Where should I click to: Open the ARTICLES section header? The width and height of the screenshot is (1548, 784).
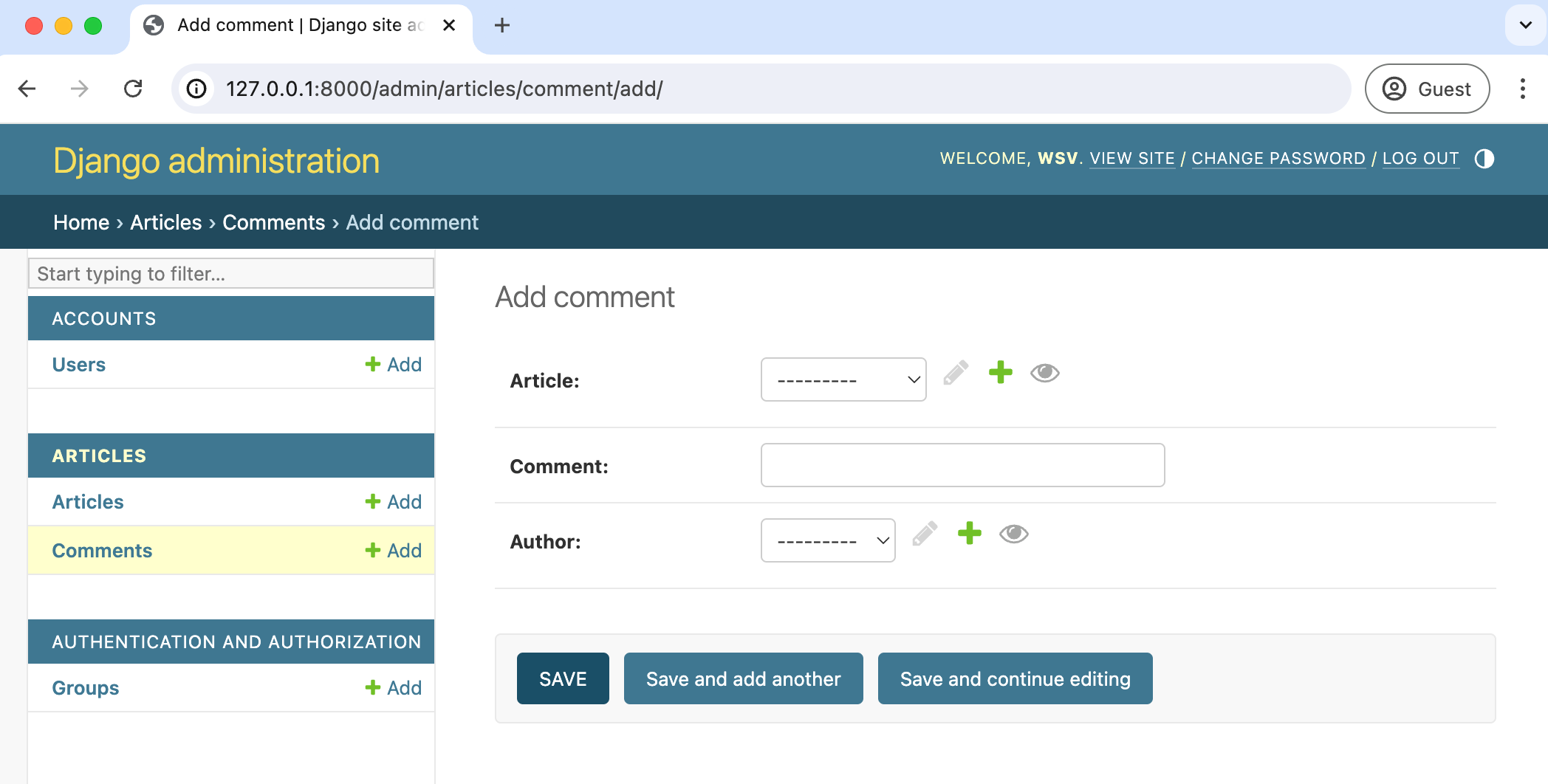point(99,456)
